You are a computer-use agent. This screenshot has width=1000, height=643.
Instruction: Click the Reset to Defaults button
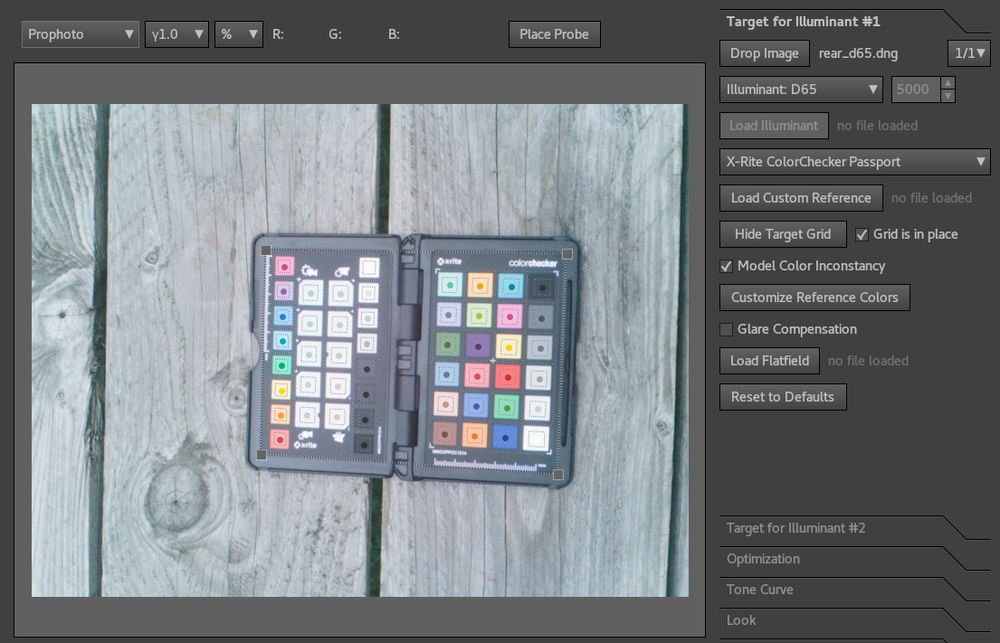click(x=783, y=397)
